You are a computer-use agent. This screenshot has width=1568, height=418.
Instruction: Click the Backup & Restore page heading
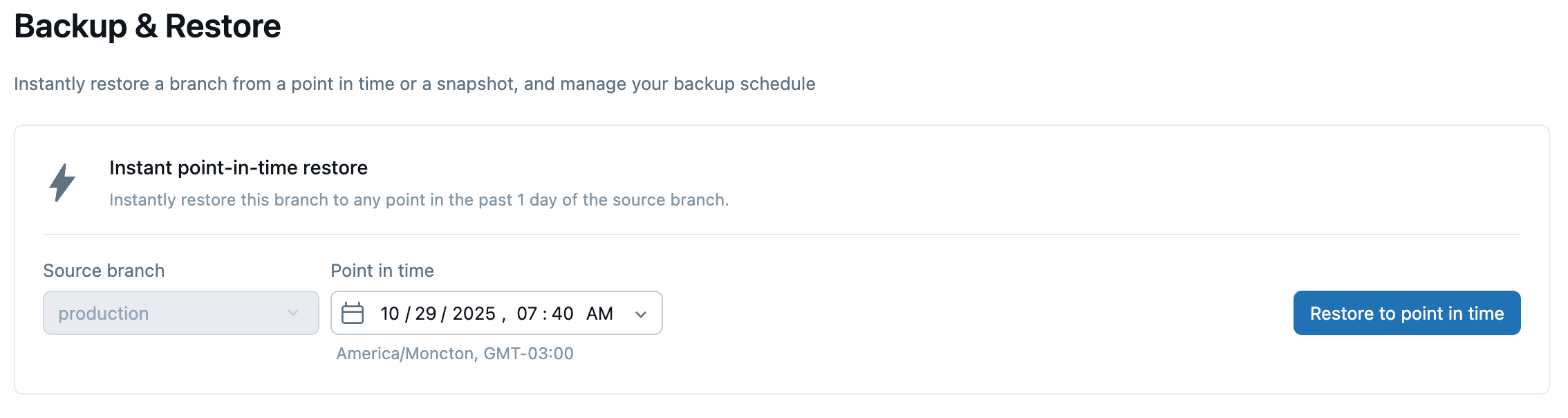click(147, 26)
